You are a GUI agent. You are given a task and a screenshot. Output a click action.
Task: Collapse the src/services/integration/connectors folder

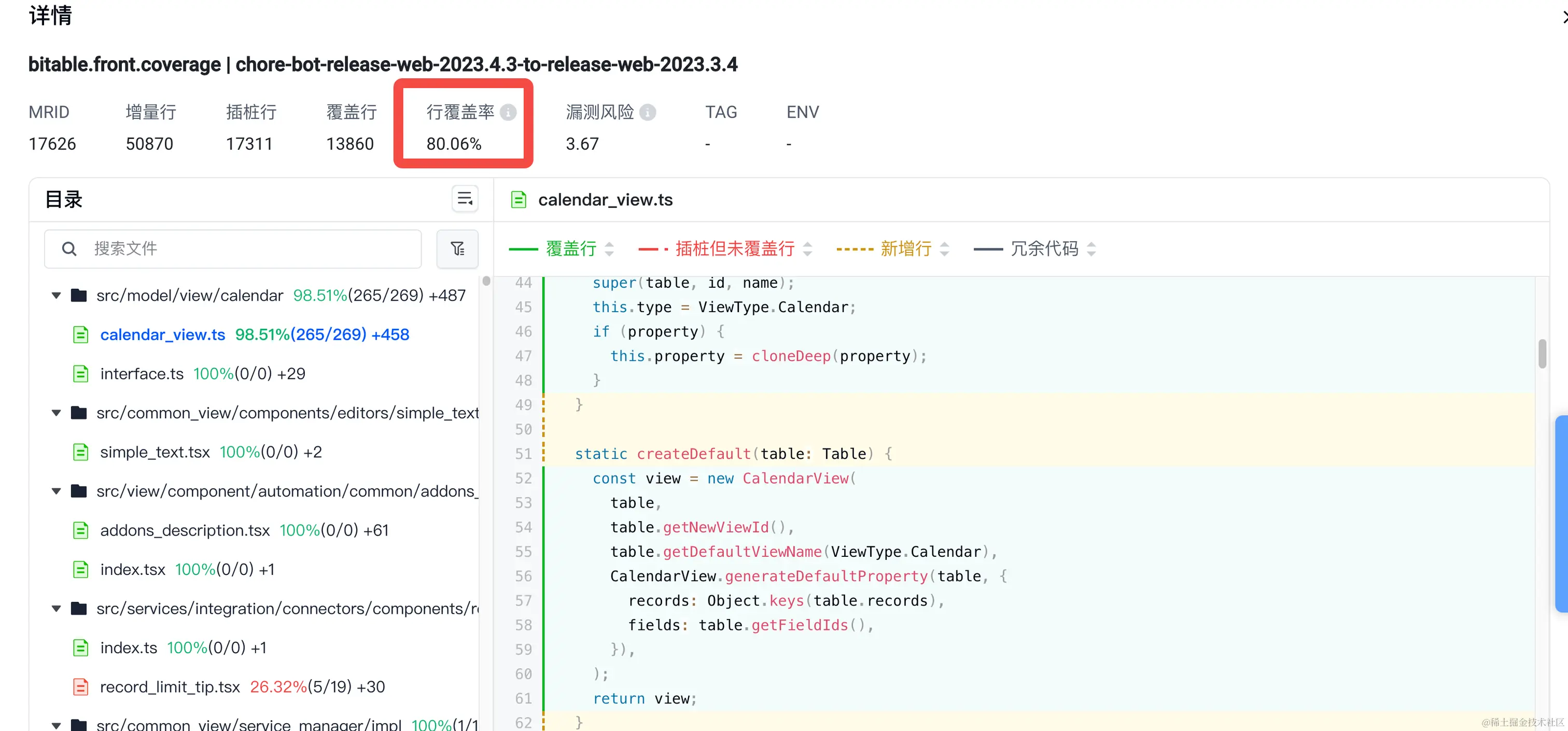56,609
